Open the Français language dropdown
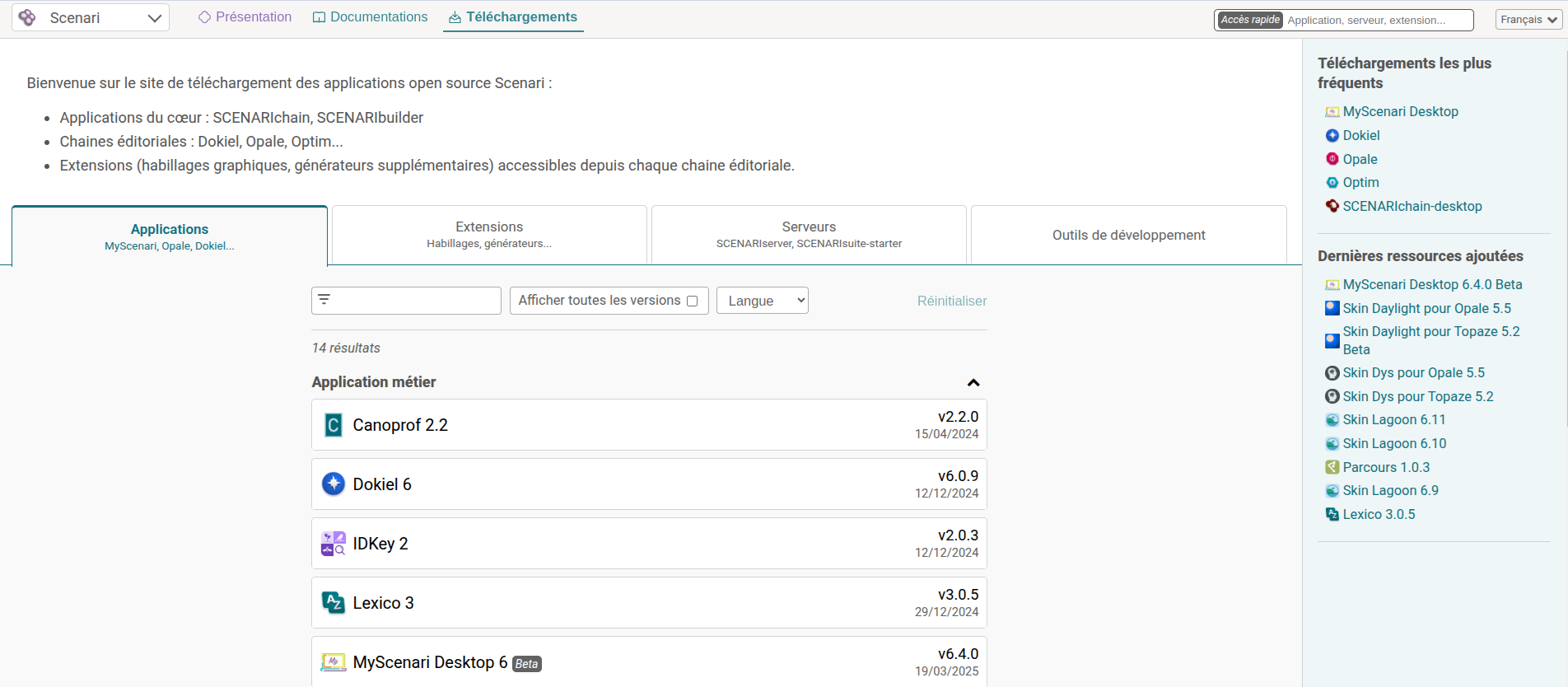The image size is (1568, 687). click(1528, 20)
